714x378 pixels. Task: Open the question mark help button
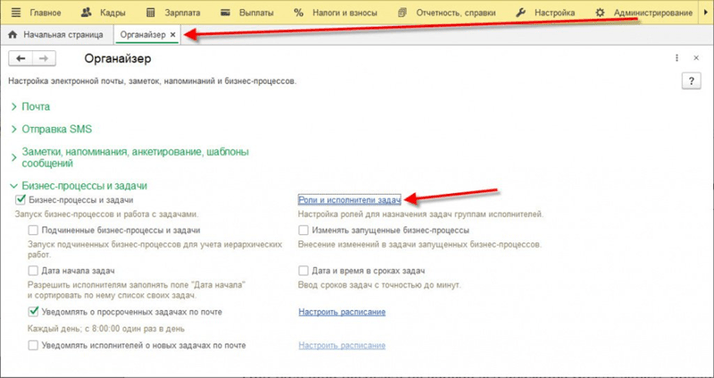pos(691,81)
